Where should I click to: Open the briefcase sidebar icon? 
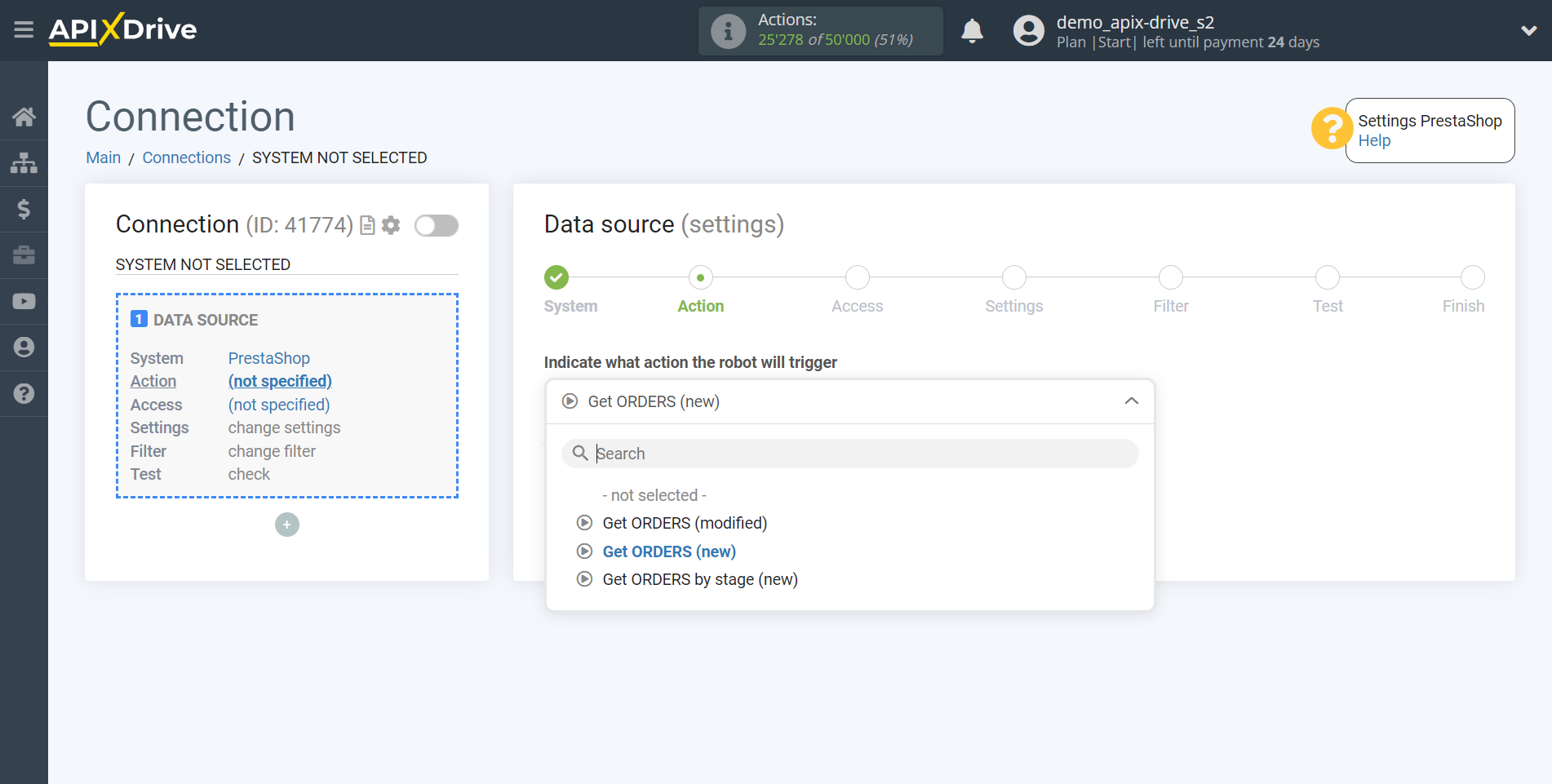coord(24,255)
